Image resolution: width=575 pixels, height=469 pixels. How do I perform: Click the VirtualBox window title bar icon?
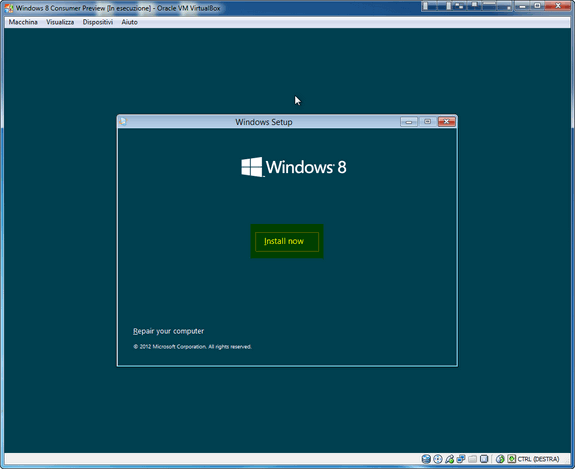coord(9,8)
